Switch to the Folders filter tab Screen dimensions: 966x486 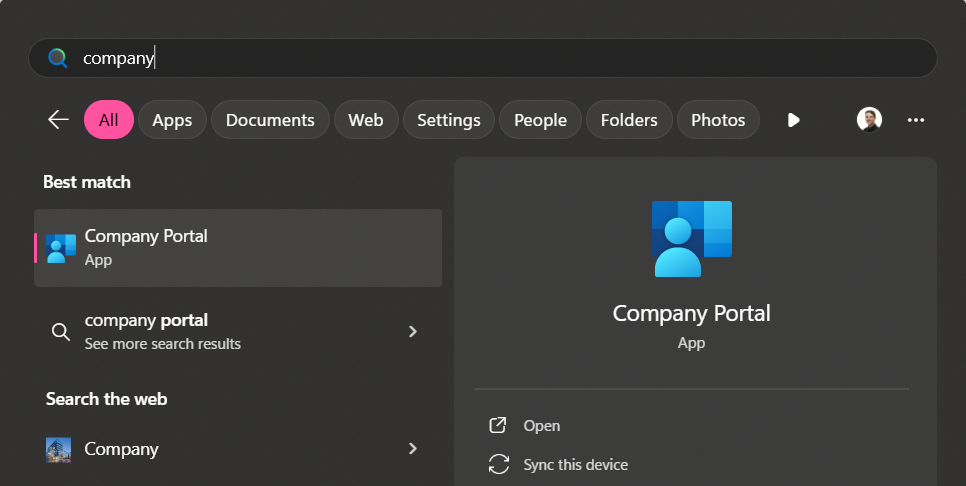[629, 119]
